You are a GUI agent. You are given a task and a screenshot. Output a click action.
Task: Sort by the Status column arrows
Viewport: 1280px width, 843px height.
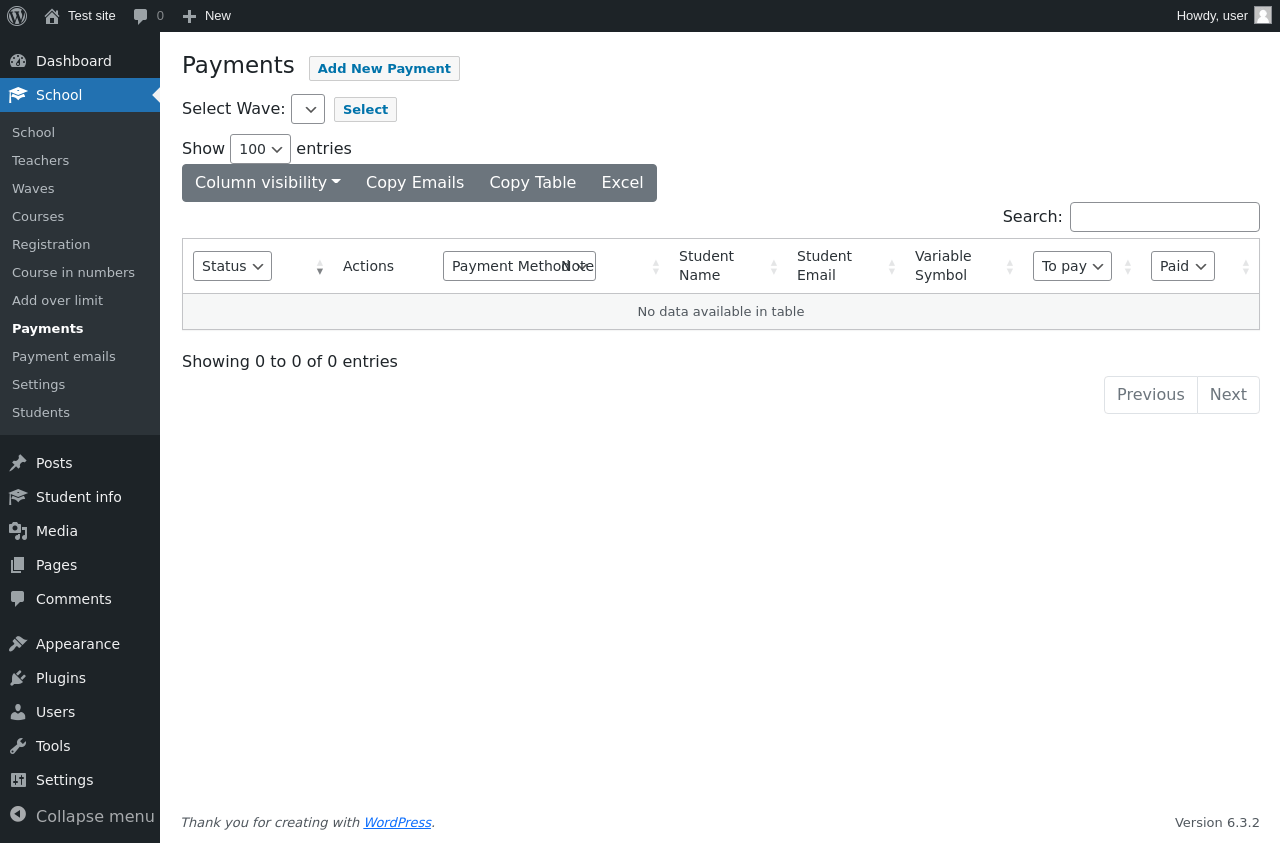320,267
